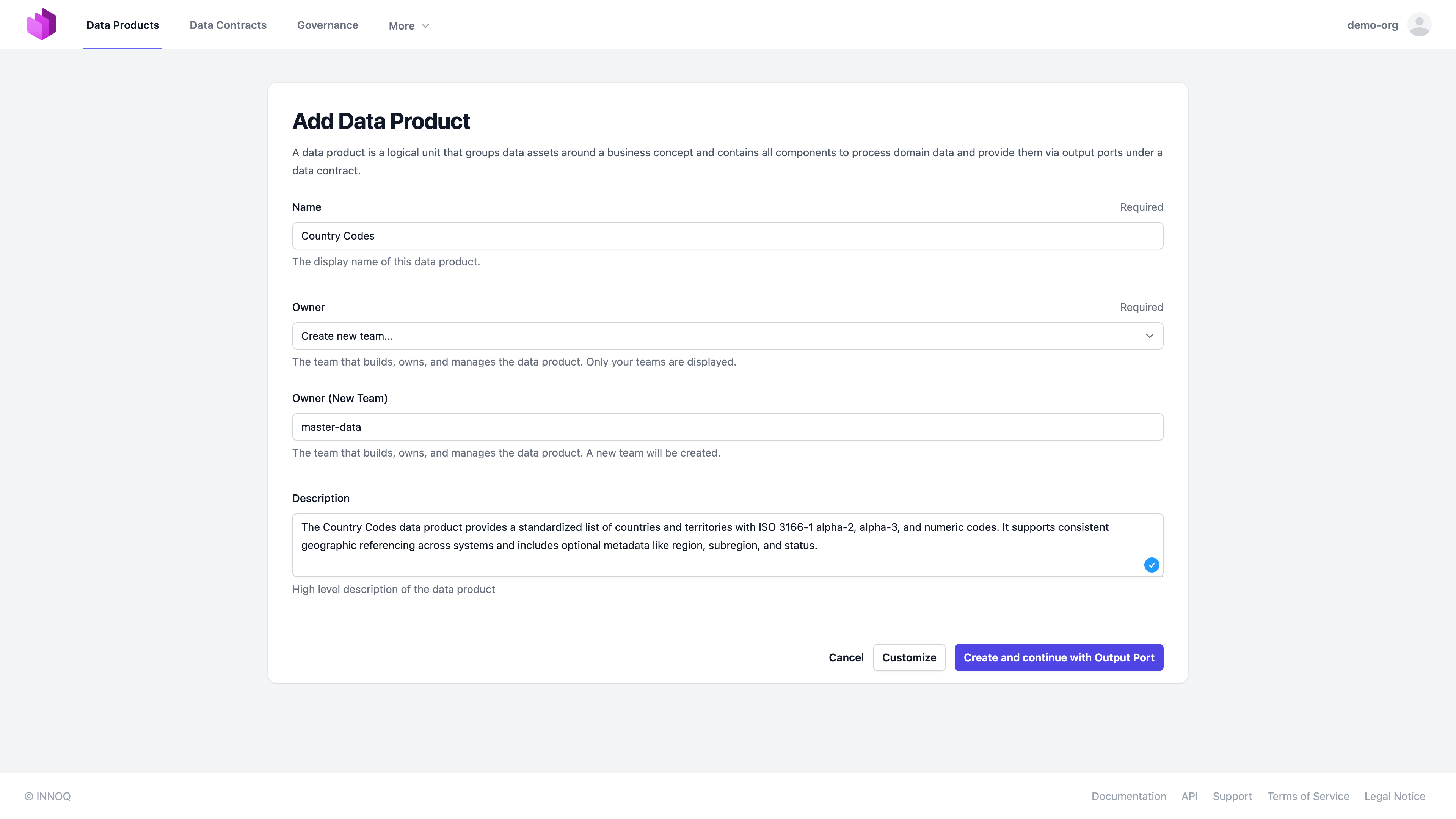Switch to the Data Products tab
The width and height of the screenshot is (1456, 819).
point(122,25)
